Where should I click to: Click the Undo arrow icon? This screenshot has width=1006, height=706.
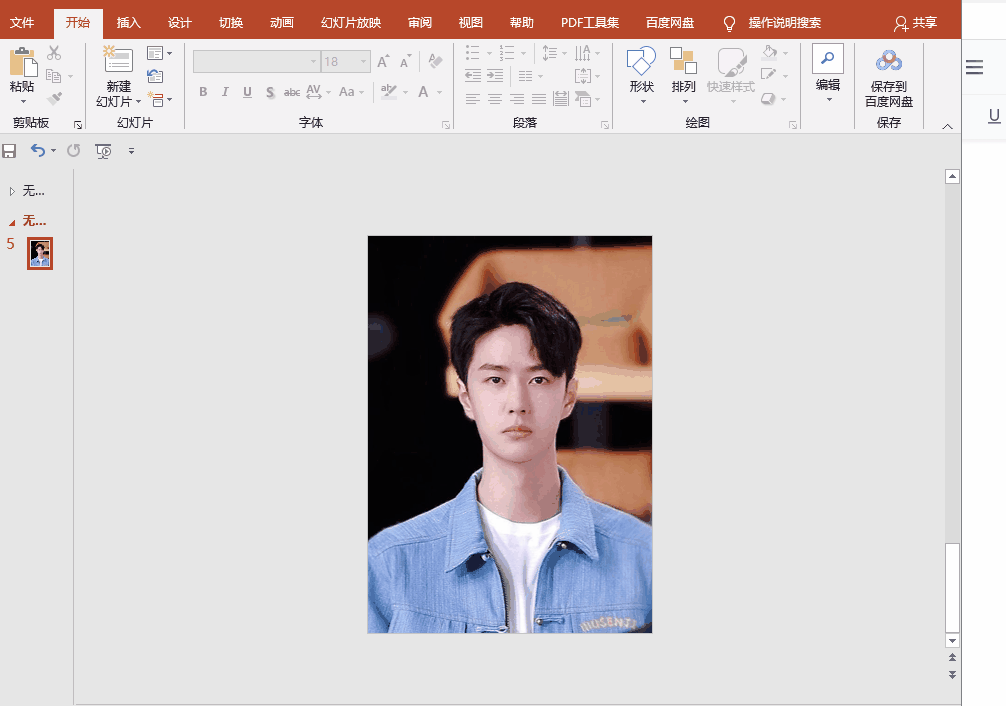point(38,151)
